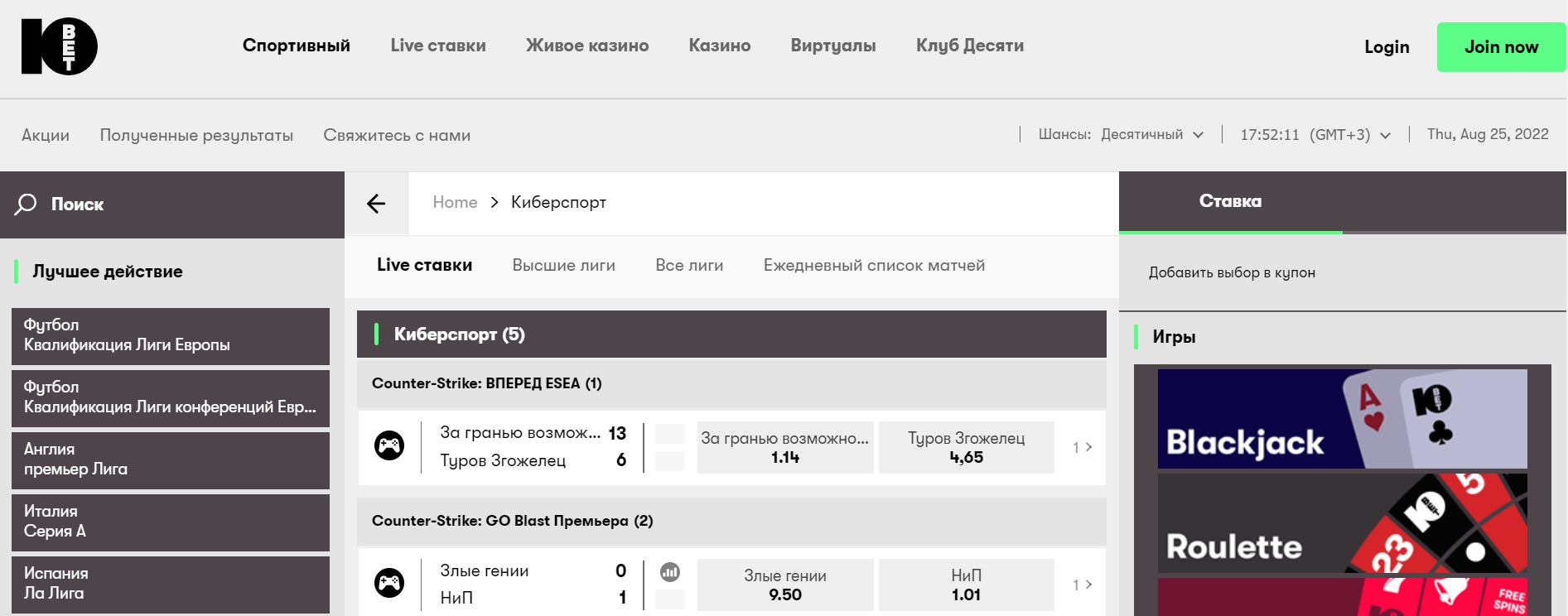Open the match statistics chart icon

669,571
